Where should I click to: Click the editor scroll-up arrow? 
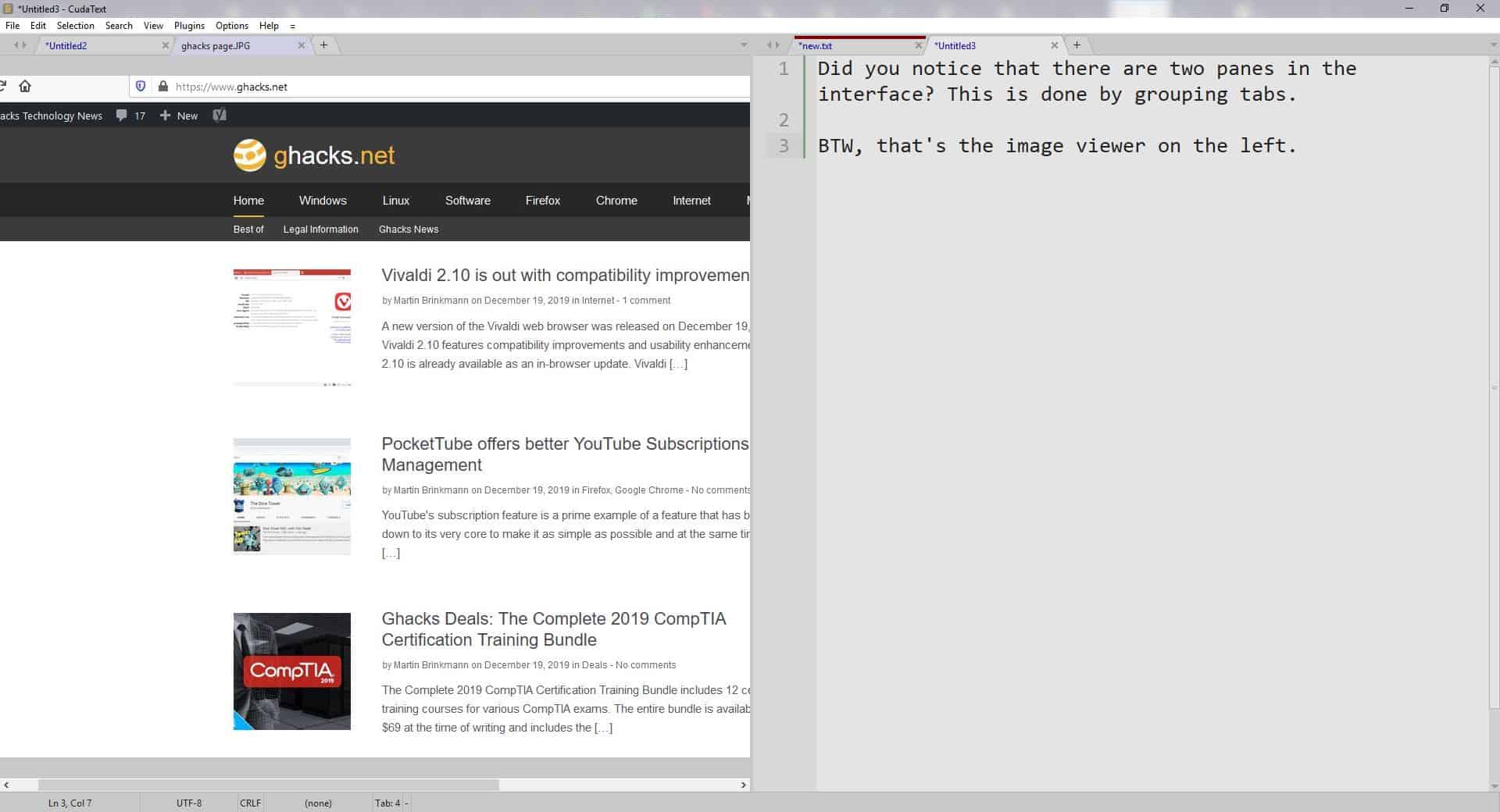(x=1494, y=62)
